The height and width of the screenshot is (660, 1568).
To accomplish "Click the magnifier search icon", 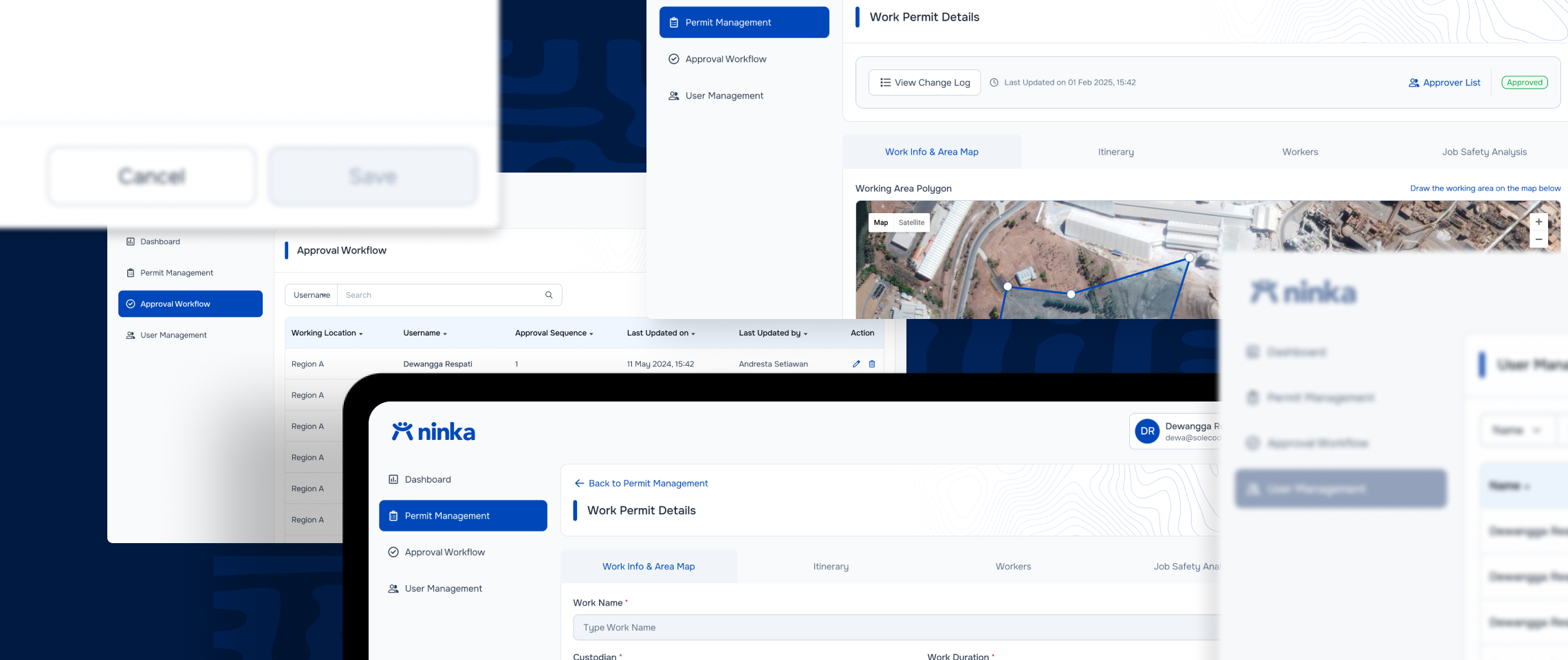I will click(549, 295).
